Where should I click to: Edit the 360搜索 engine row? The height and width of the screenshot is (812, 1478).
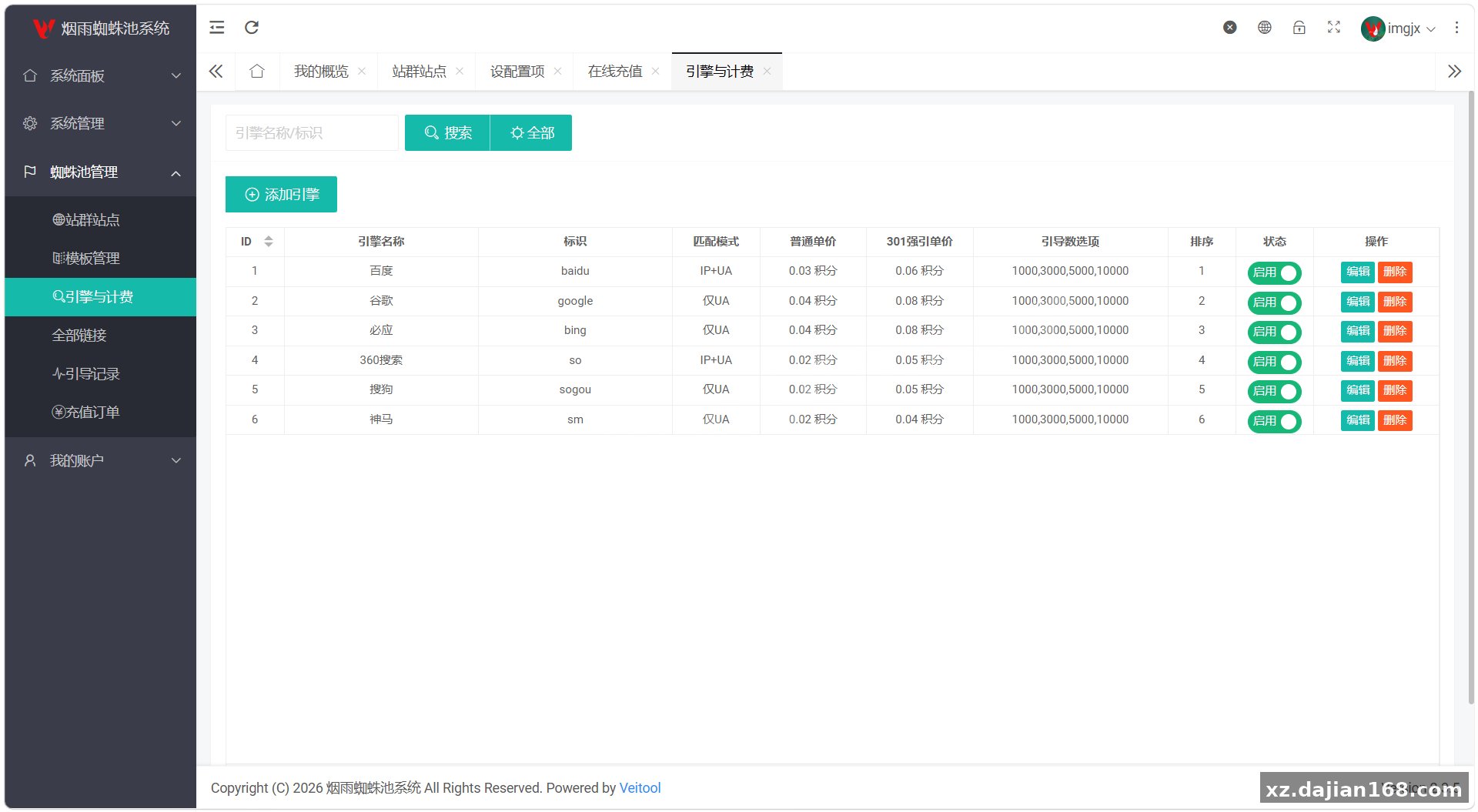pyautogui.click(x=1357, y=361)
